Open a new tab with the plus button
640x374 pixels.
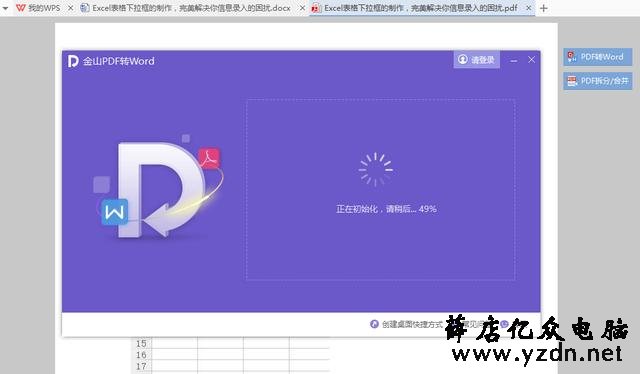pyautogui.click(x=543, y=8)
